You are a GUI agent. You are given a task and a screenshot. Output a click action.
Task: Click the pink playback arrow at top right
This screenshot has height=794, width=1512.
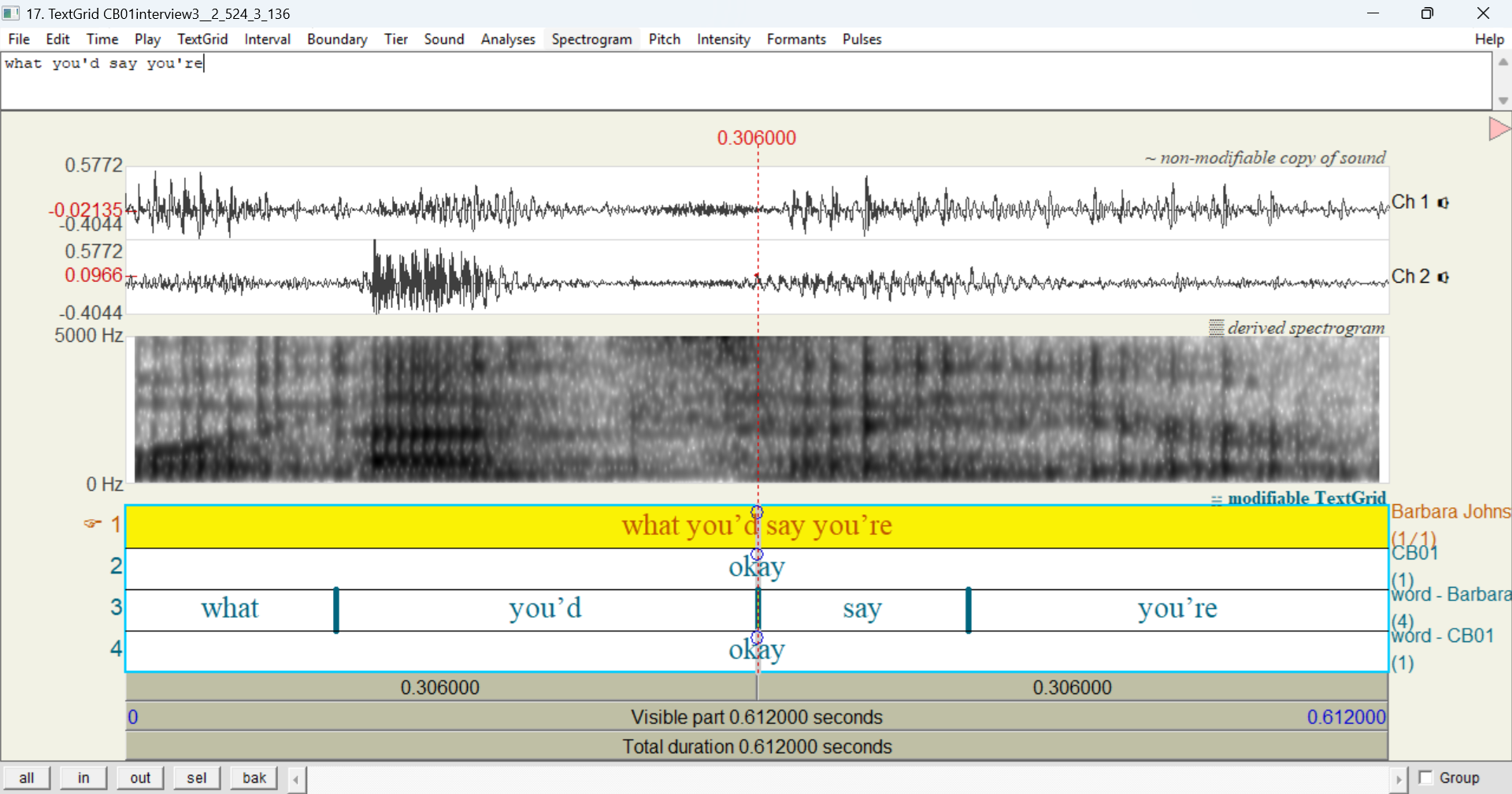coord(1499,128)
